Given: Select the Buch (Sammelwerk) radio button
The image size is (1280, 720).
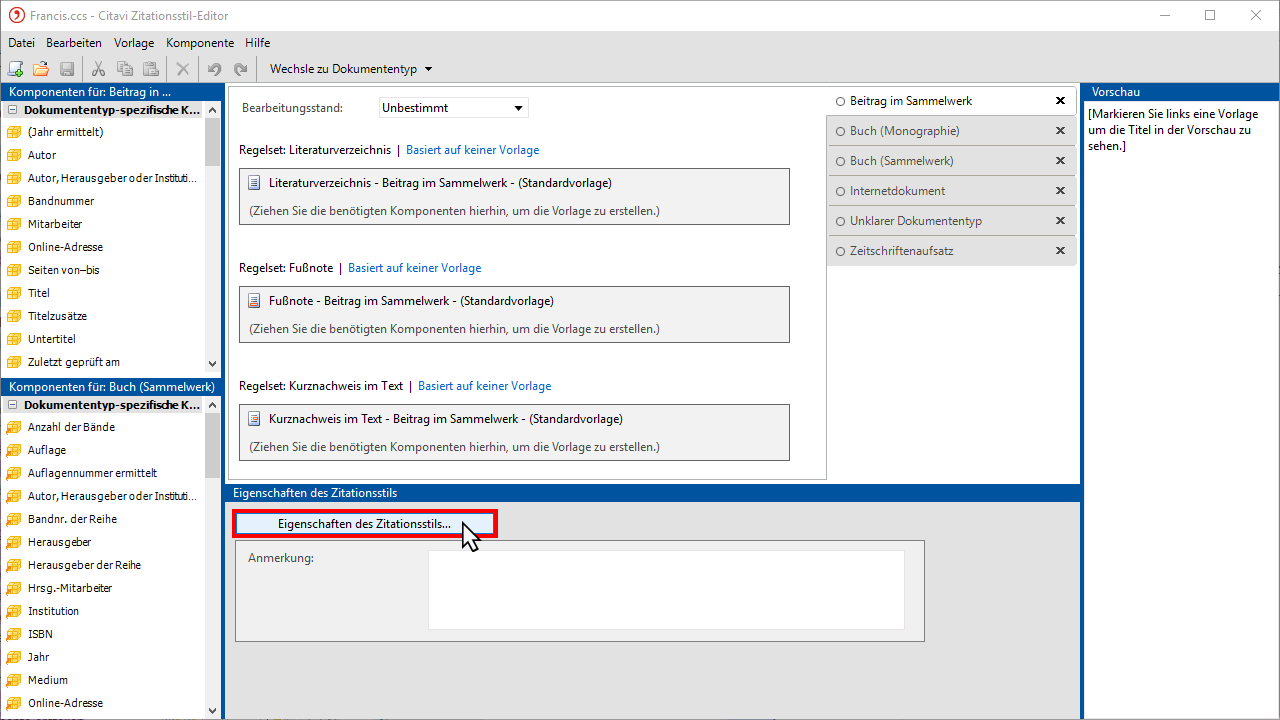Looking at the screenshot, I should coord(840,161).
